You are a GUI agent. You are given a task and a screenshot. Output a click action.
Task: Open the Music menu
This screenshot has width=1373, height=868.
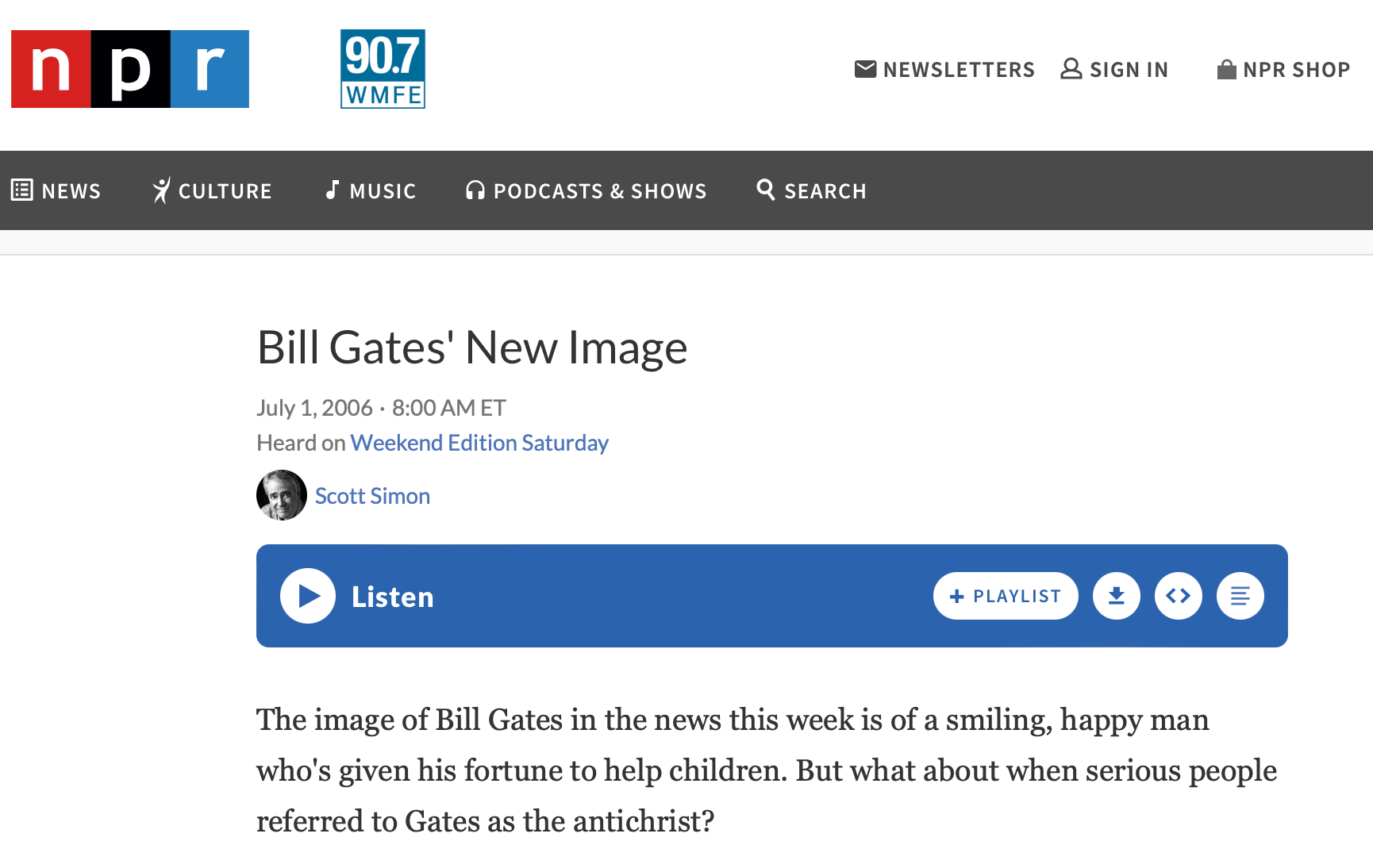pos(371,190)
